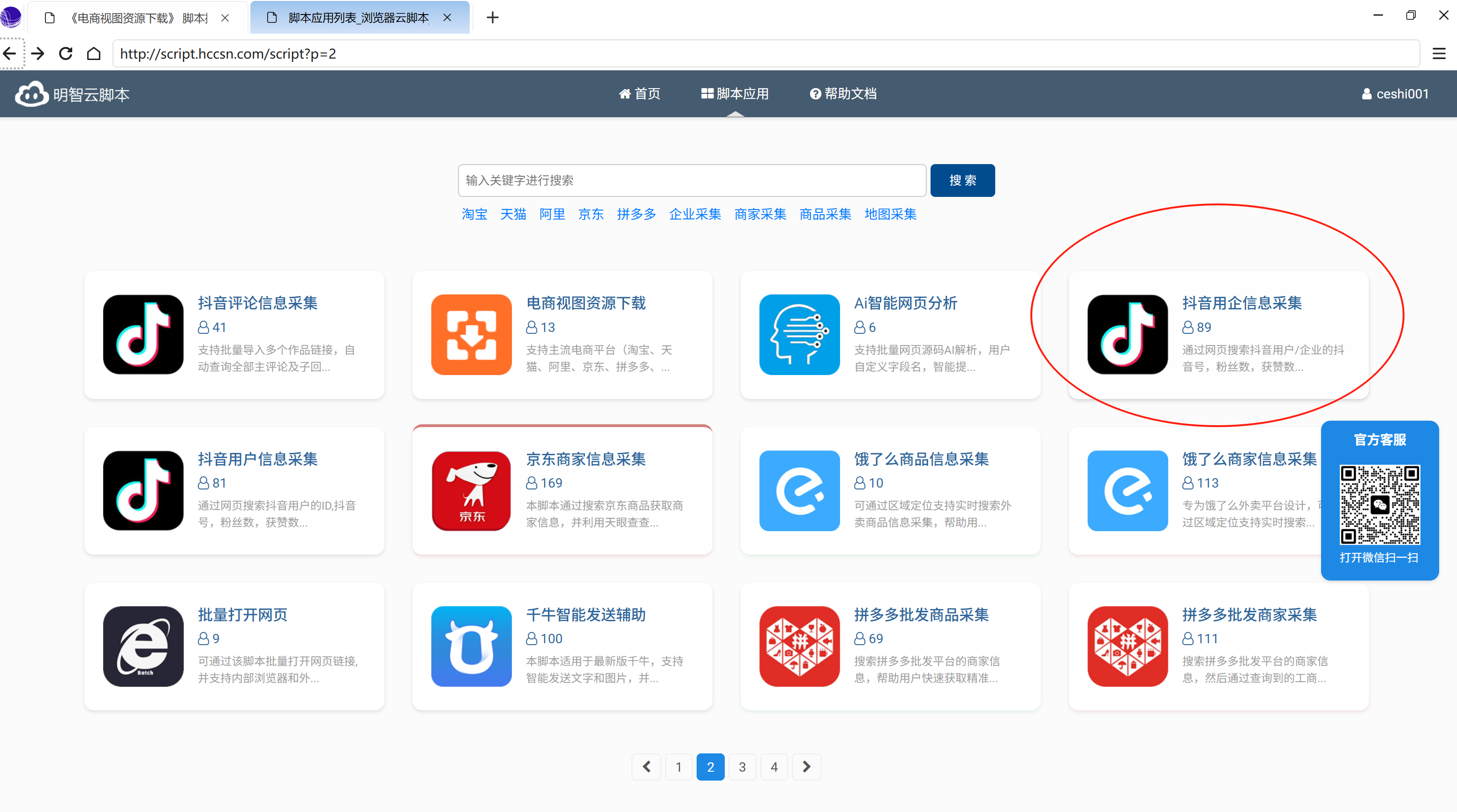Click the 抖音评论信息采集 TikTok icon

click(143, 334)
